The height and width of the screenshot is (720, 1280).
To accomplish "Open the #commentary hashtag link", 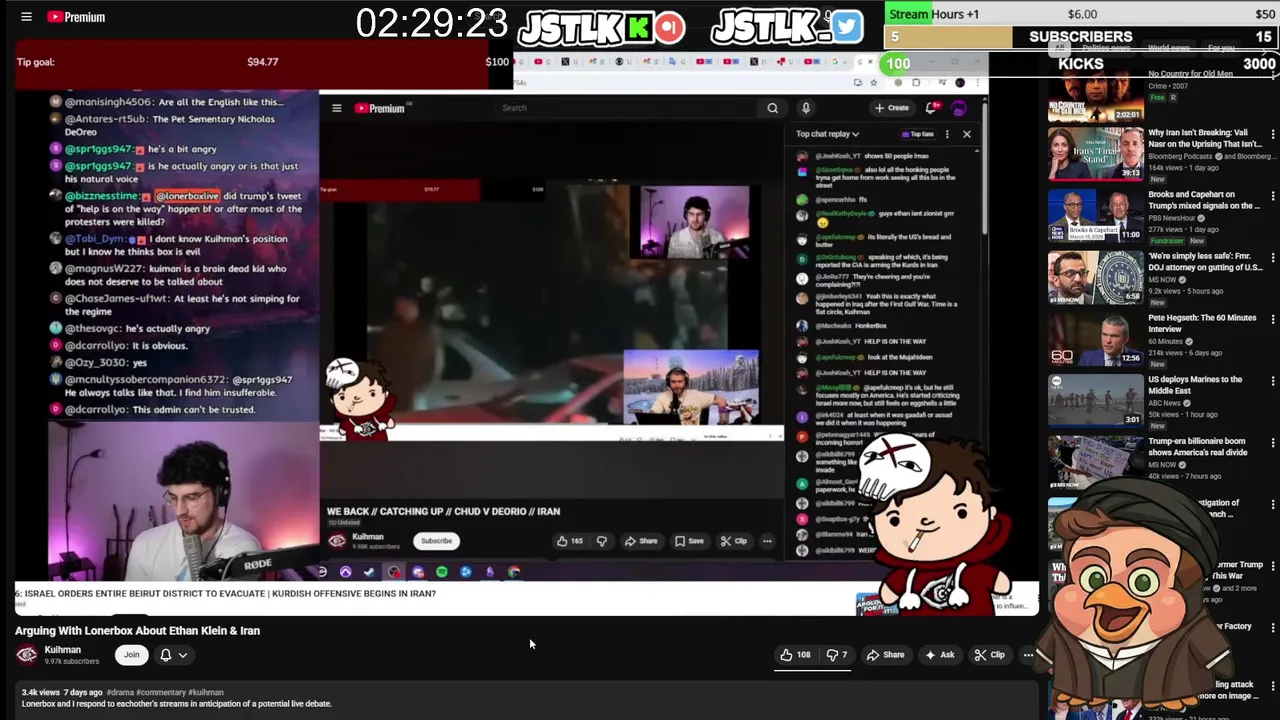I will (160, 692).
